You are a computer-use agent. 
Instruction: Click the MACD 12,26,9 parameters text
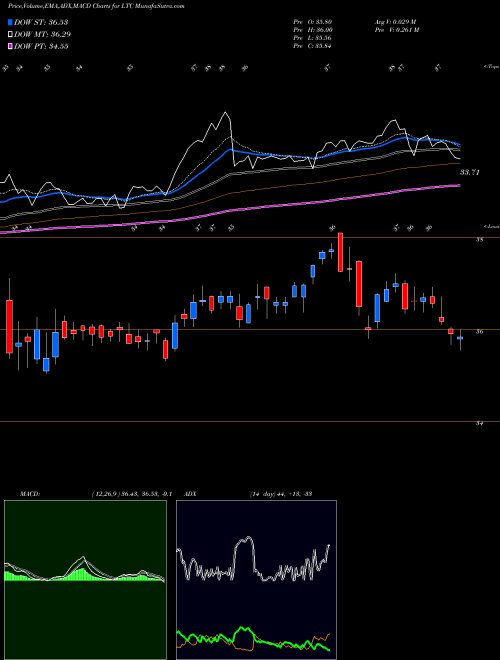click(132, 494)
